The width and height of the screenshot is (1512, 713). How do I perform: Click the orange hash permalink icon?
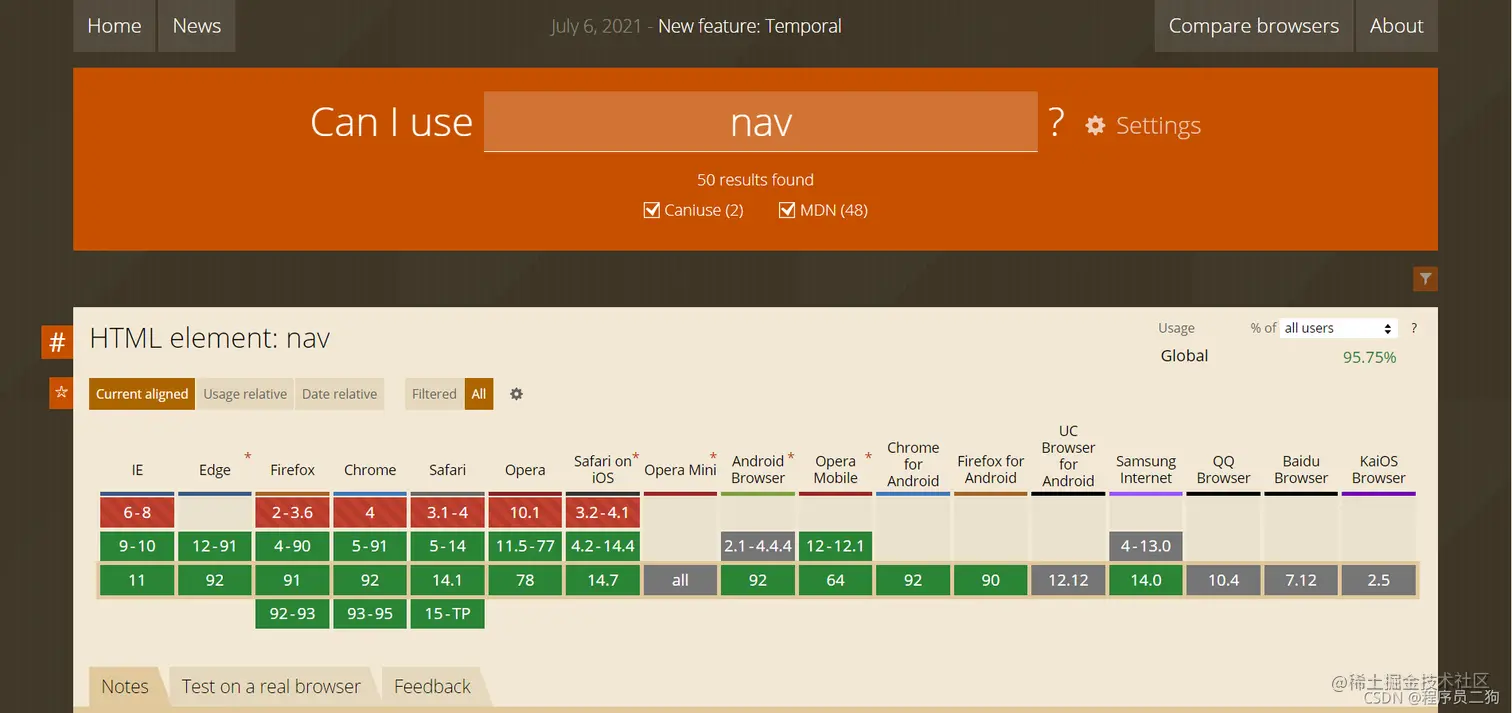click(x=57, y=342)
